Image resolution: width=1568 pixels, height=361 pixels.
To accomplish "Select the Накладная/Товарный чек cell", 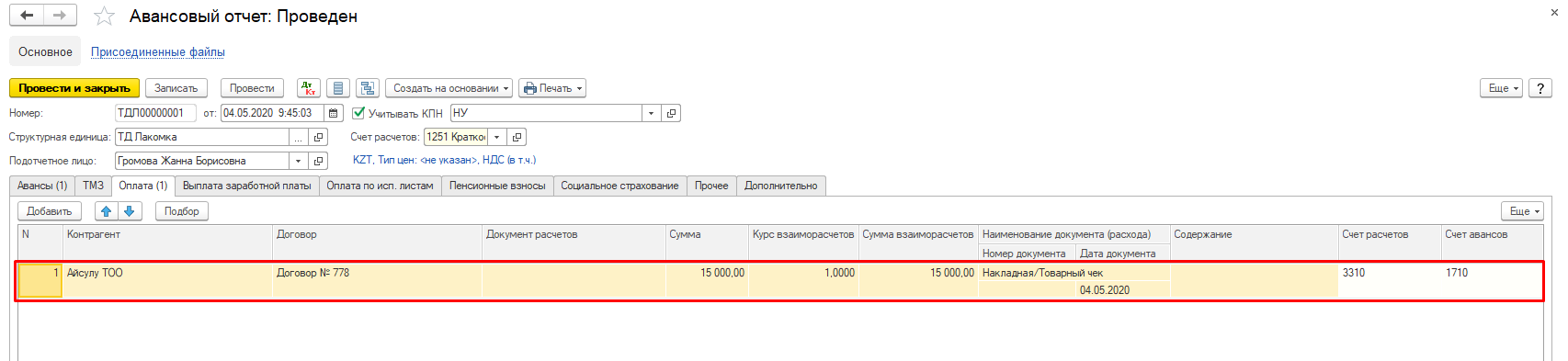I will pyautogui.click(x=1074, y=273).
